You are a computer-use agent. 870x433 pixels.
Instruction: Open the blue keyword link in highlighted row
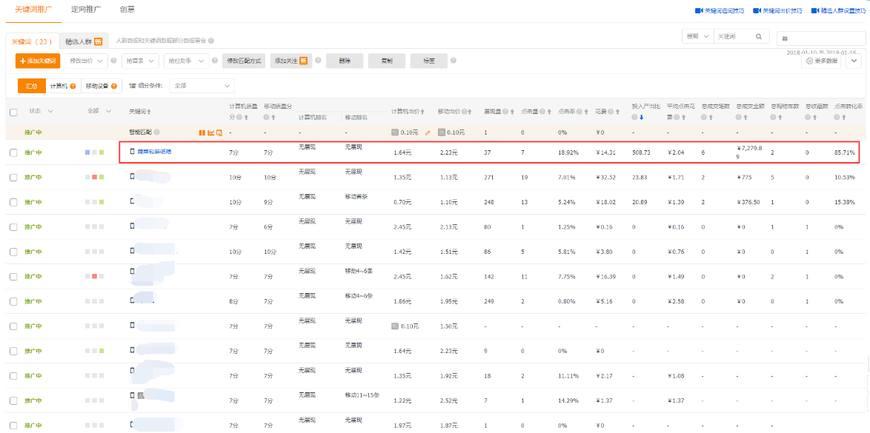[x=154, y=151]
